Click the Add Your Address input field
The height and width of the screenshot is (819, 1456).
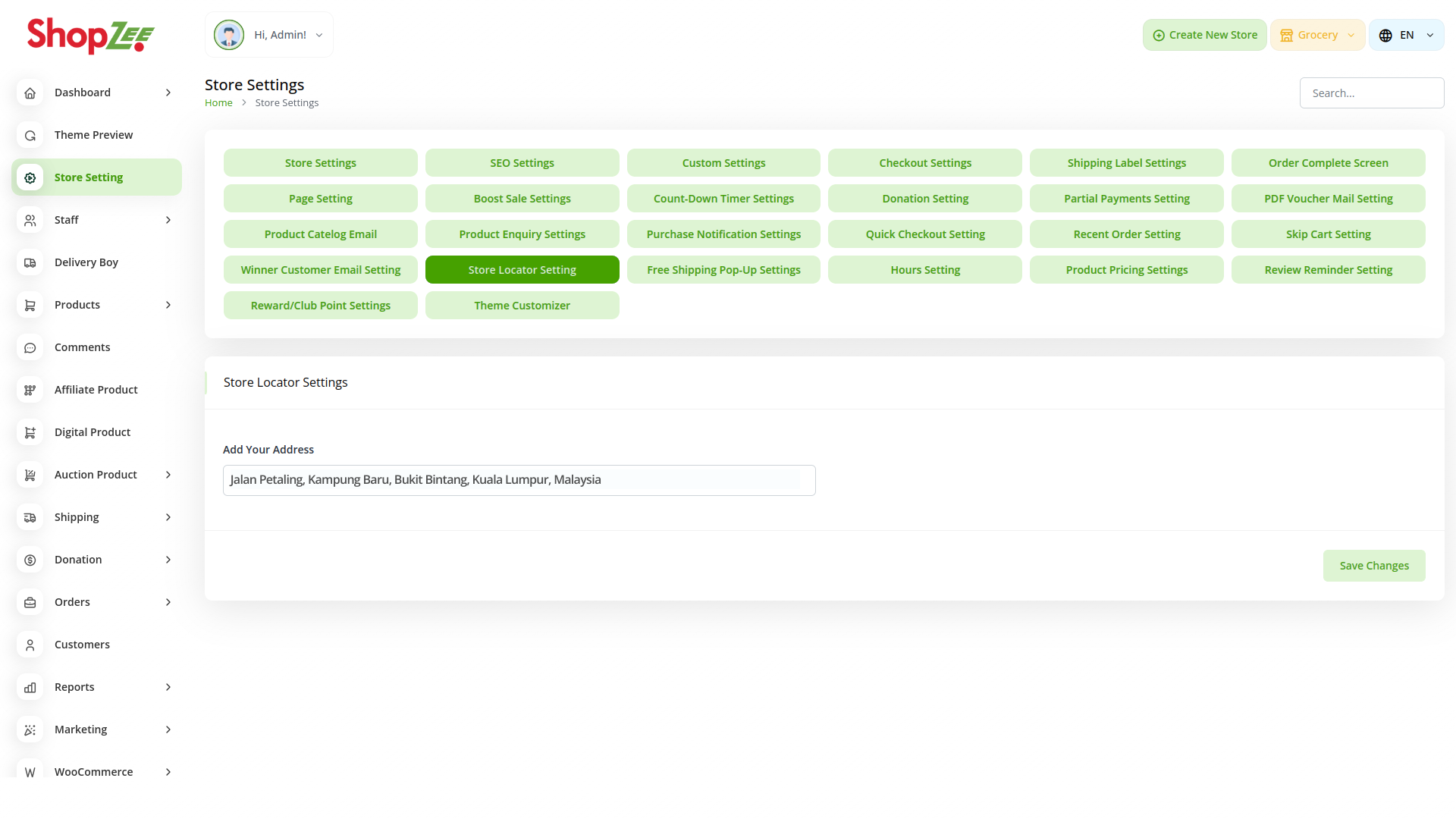pyautogui.click(x=519, y=480)
